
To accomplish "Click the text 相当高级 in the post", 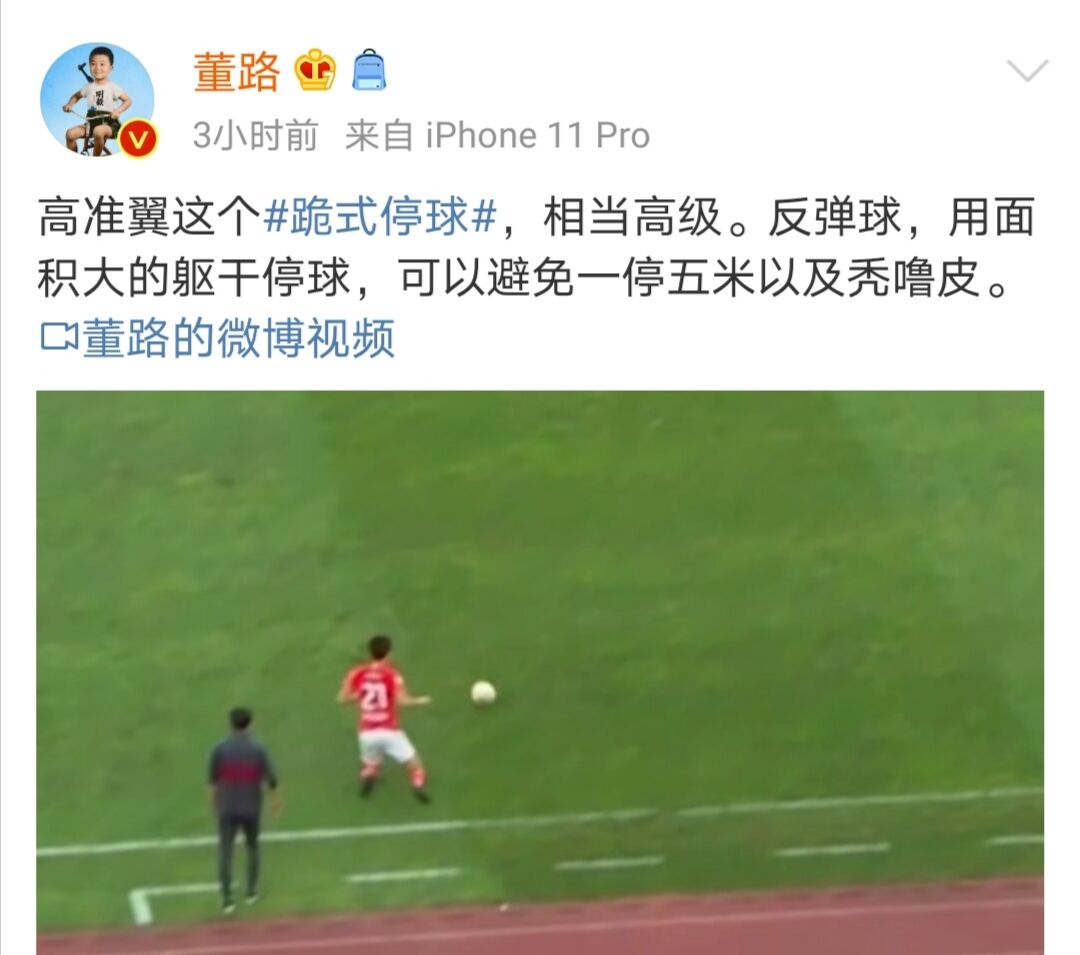I will tap(632, 217).
